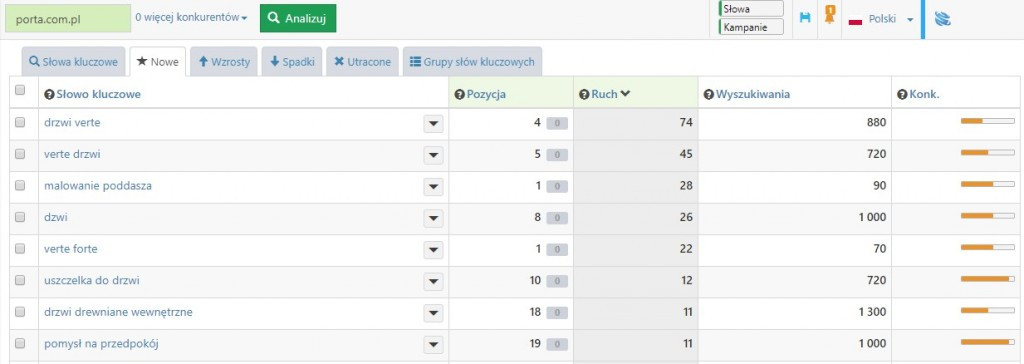Click the green Analizuj button
This screenshot has width=1024, height=364.
(298, 18)
